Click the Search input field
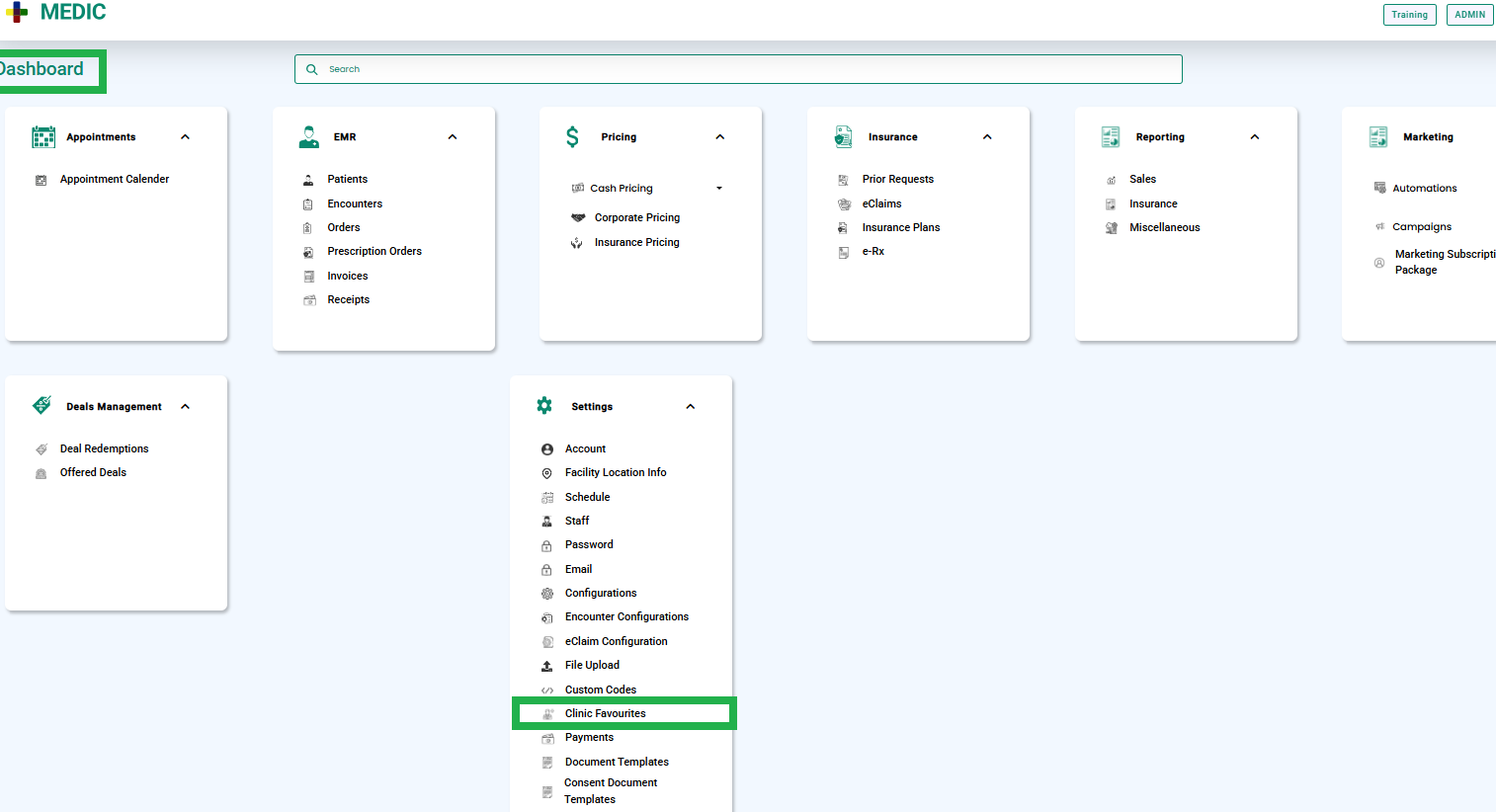This screenshot has height=812, width=1496. point(738,69)
